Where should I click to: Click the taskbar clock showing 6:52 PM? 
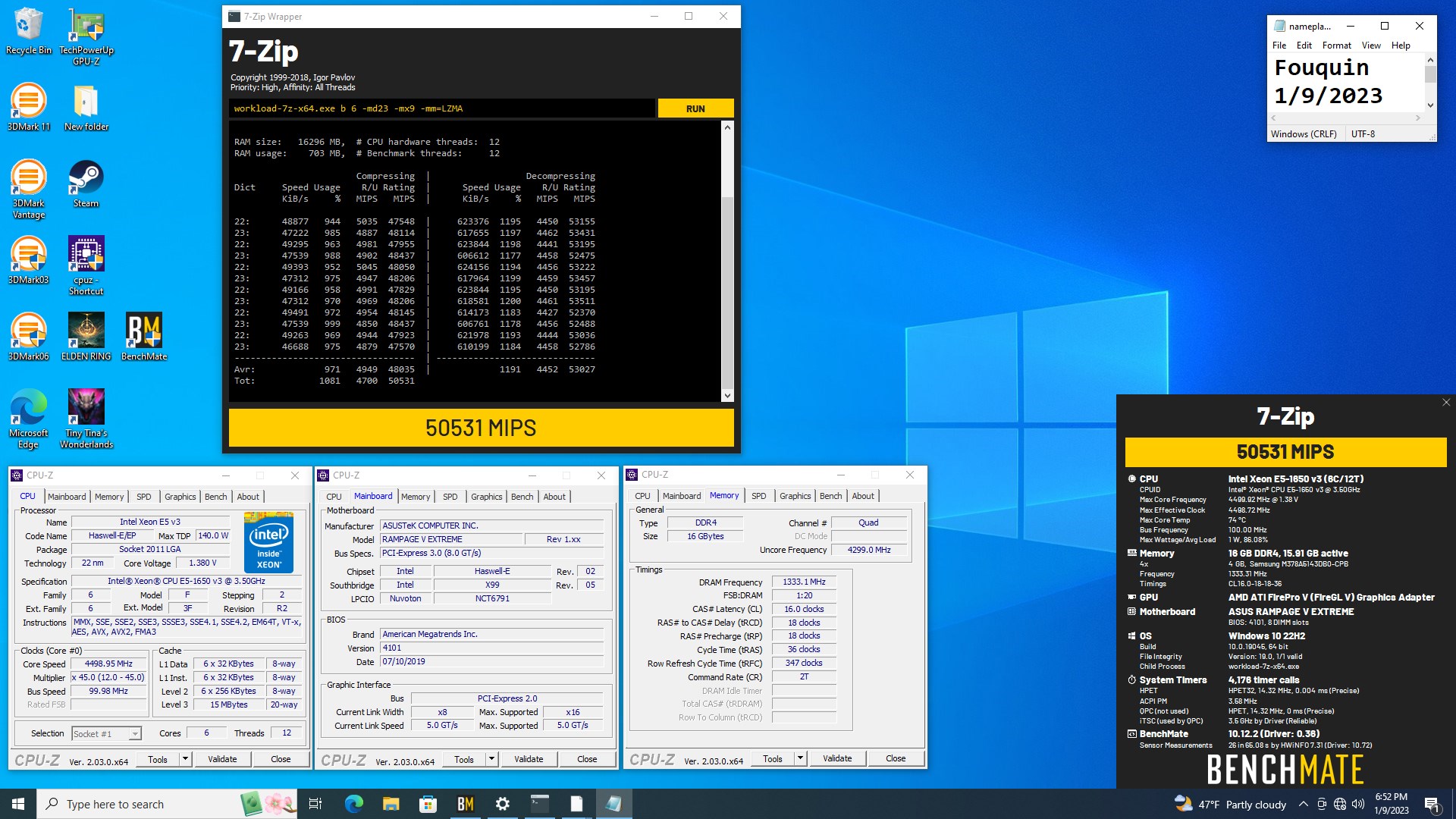pos(1392,804)
